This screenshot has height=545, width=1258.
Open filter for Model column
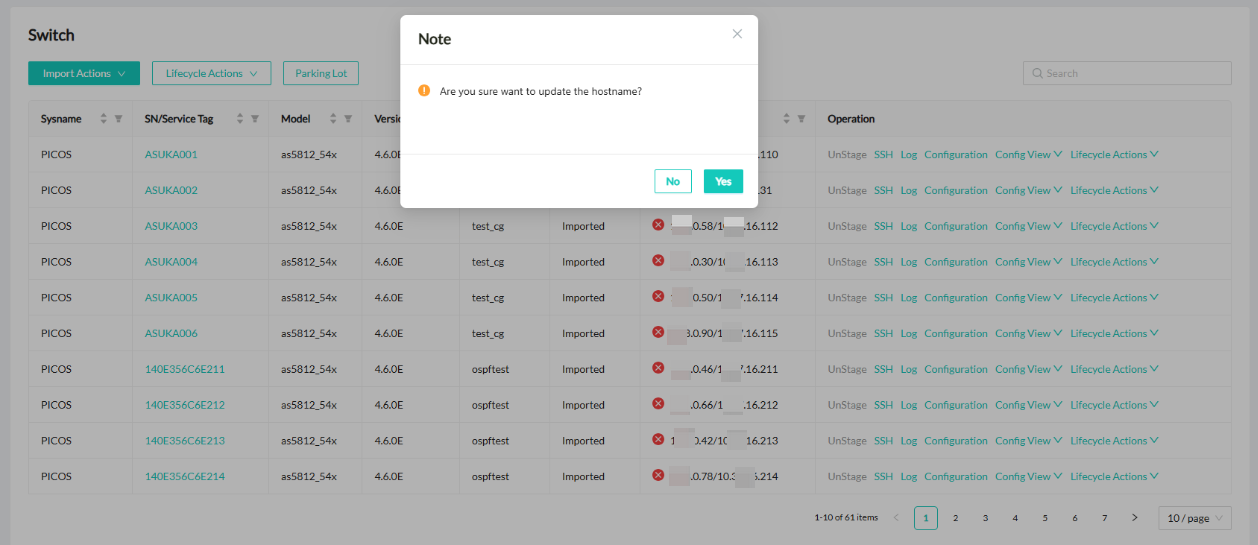tap(348, 119)
